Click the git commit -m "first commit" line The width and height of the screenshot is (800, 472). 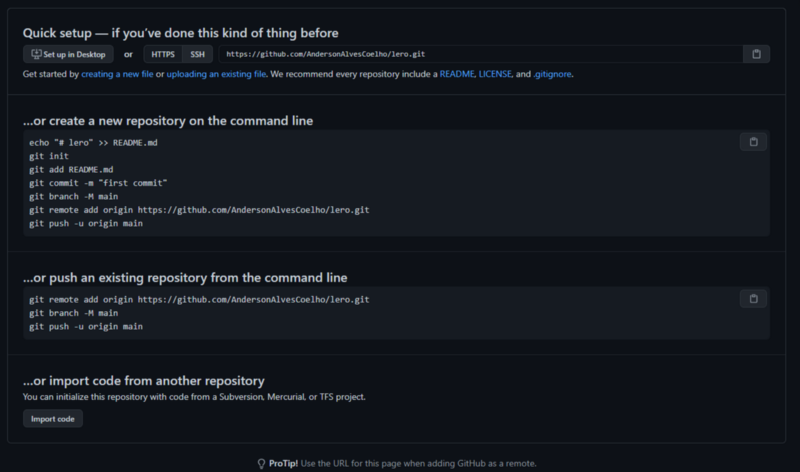coord(98,183)
